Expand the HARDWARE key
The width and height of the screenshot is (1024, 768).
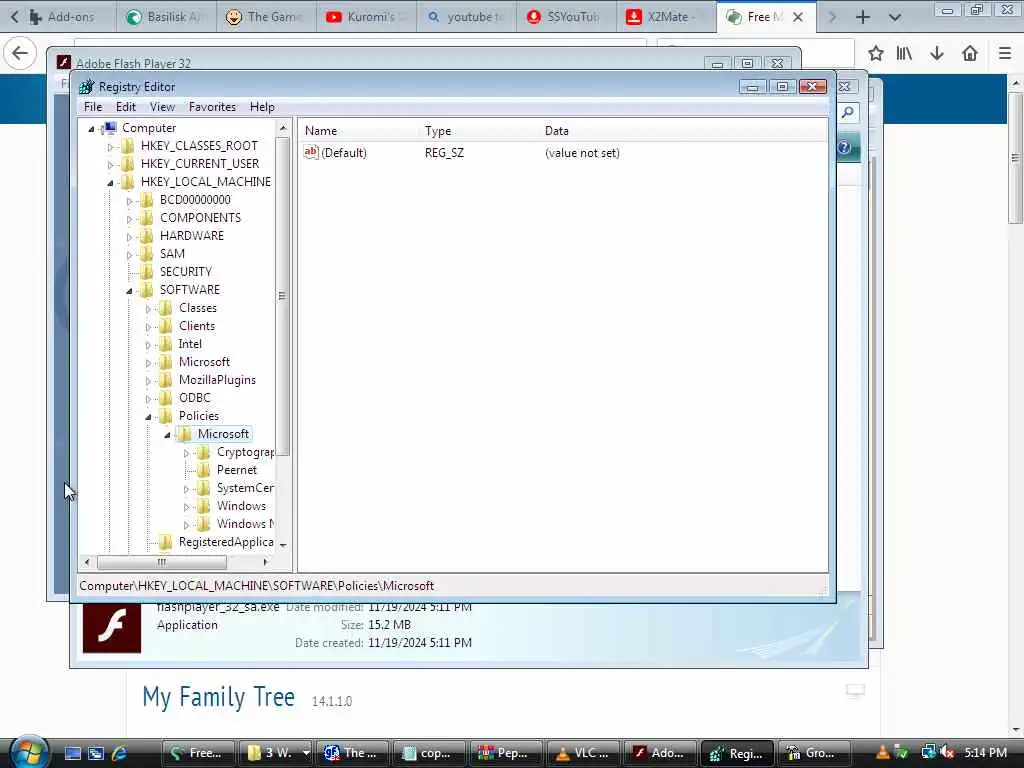click(x=129, y=236)
